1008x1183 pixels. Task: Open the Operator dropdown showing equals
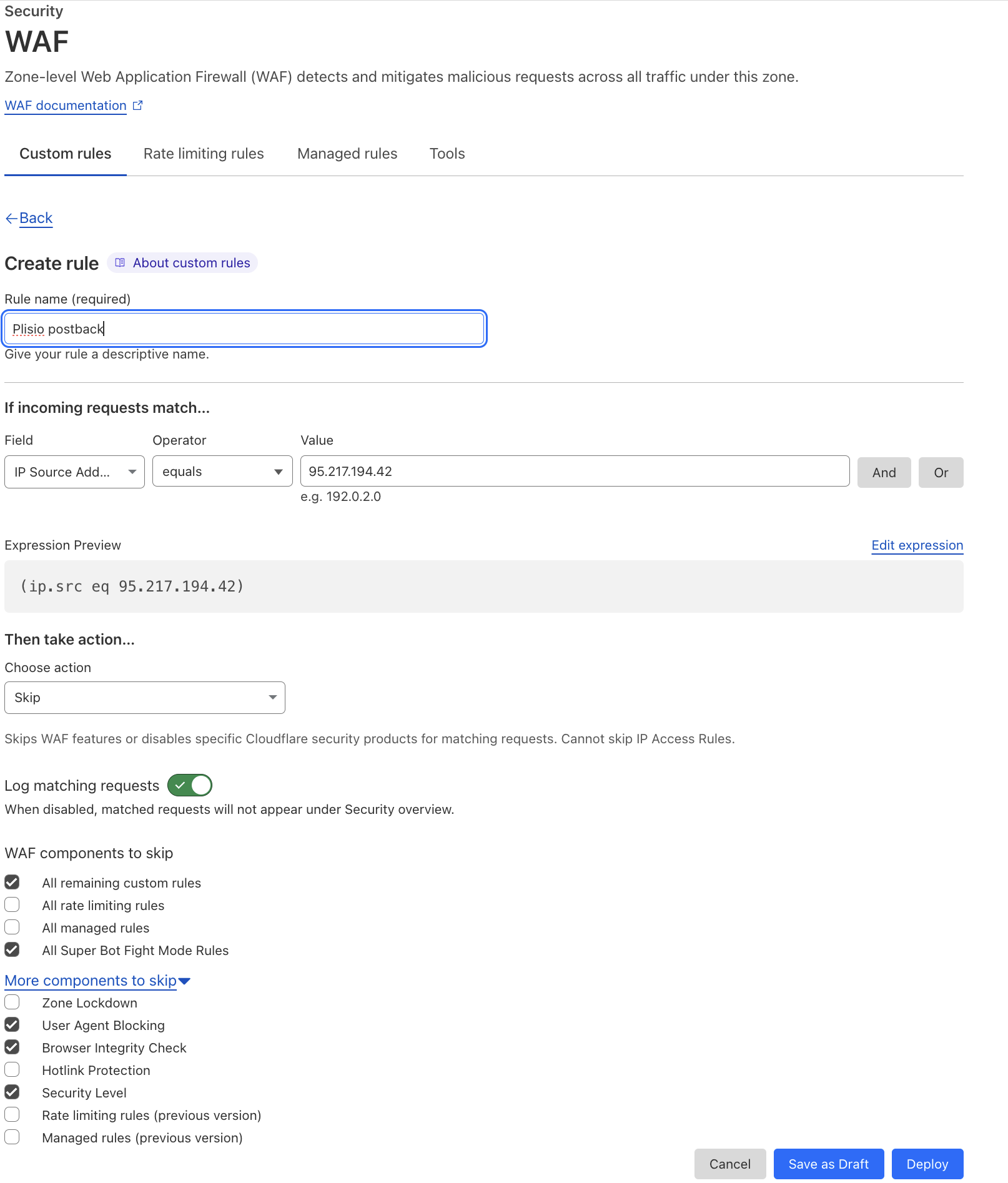point(222,472)
